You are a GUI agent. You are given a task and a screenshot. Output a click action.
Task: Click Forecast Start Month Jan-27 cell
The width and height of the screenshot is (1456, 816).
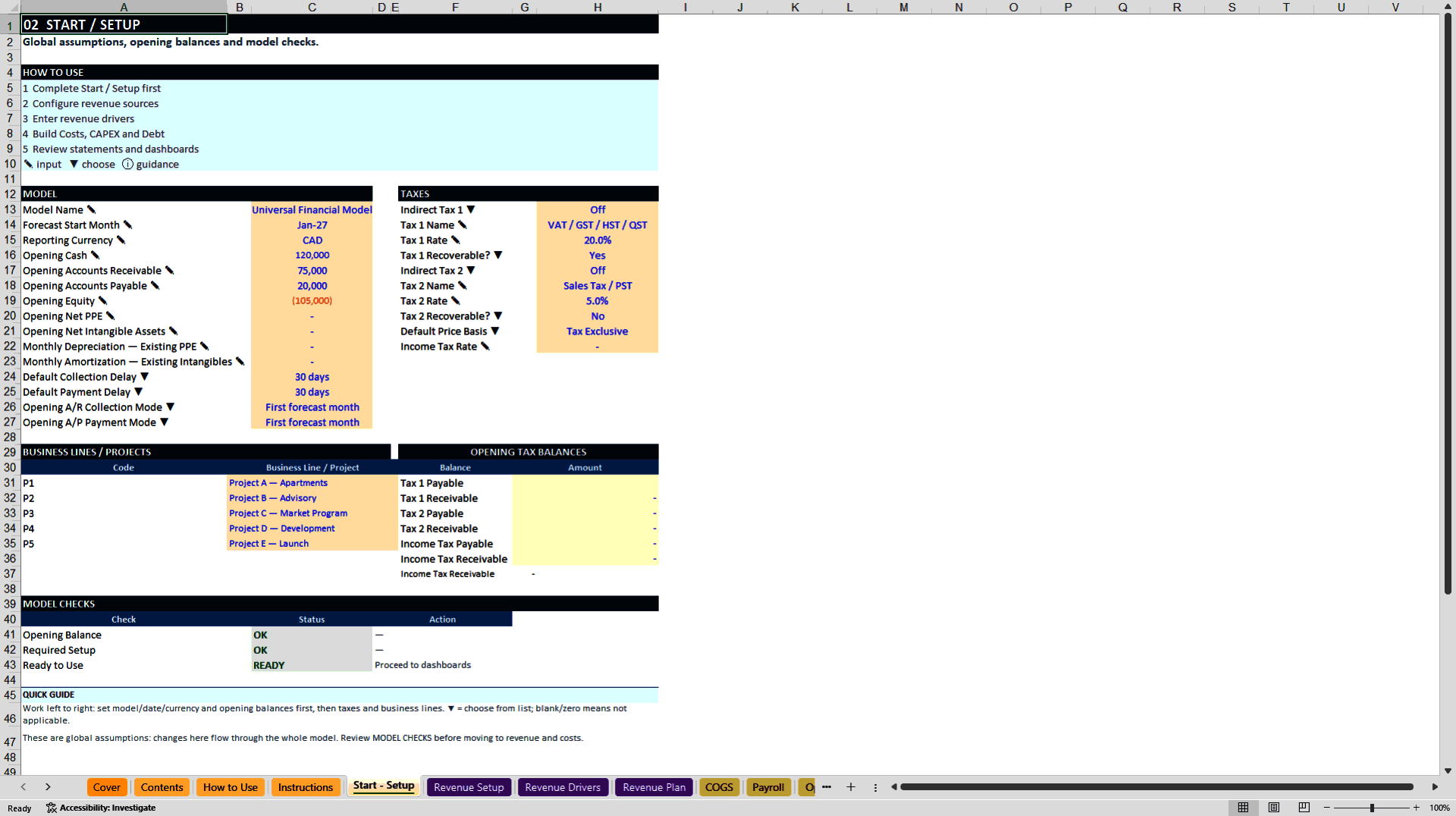pyautogui.click(x=312, y=225)
